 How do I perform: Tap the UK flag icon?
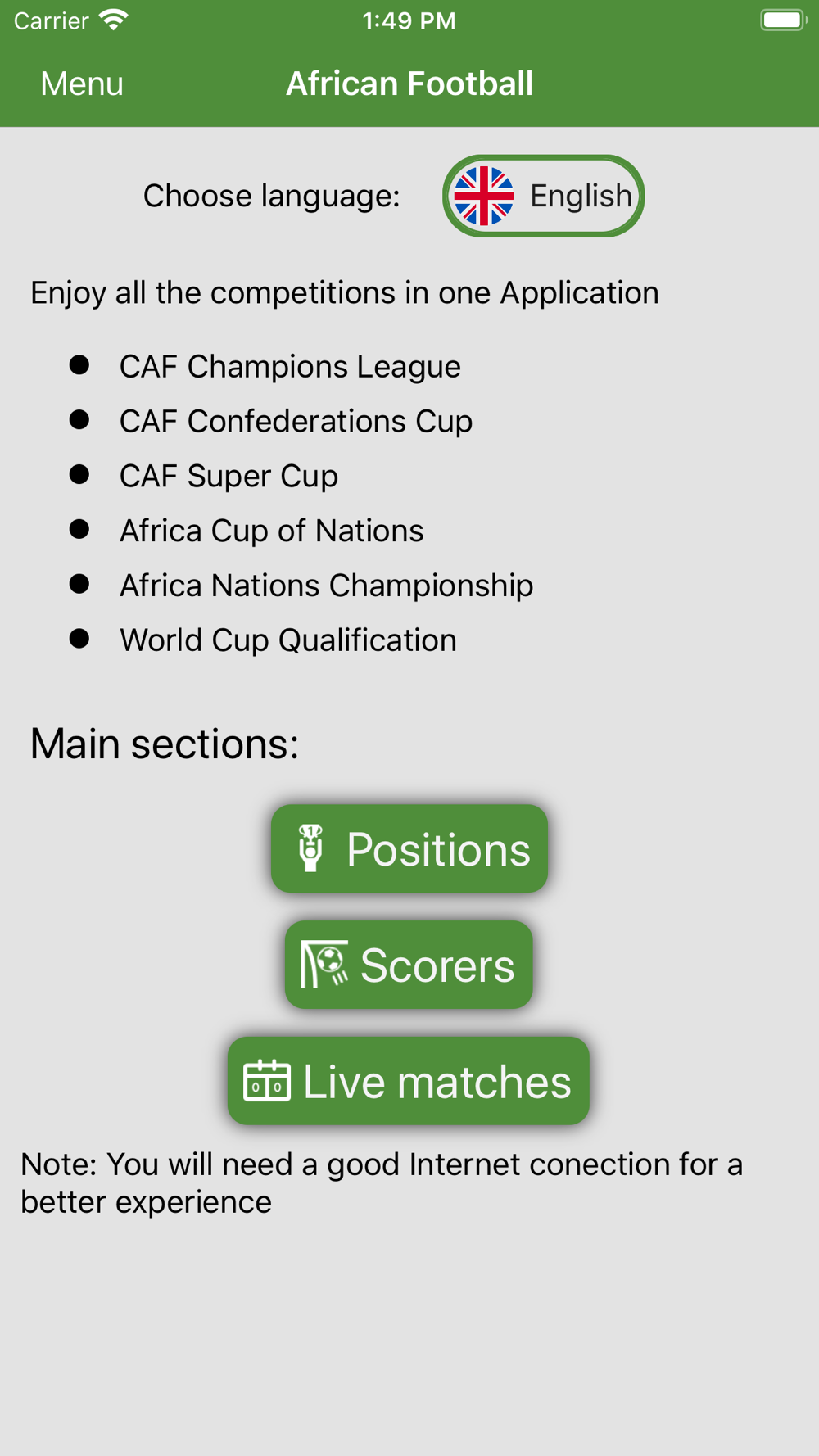[484, 196]
